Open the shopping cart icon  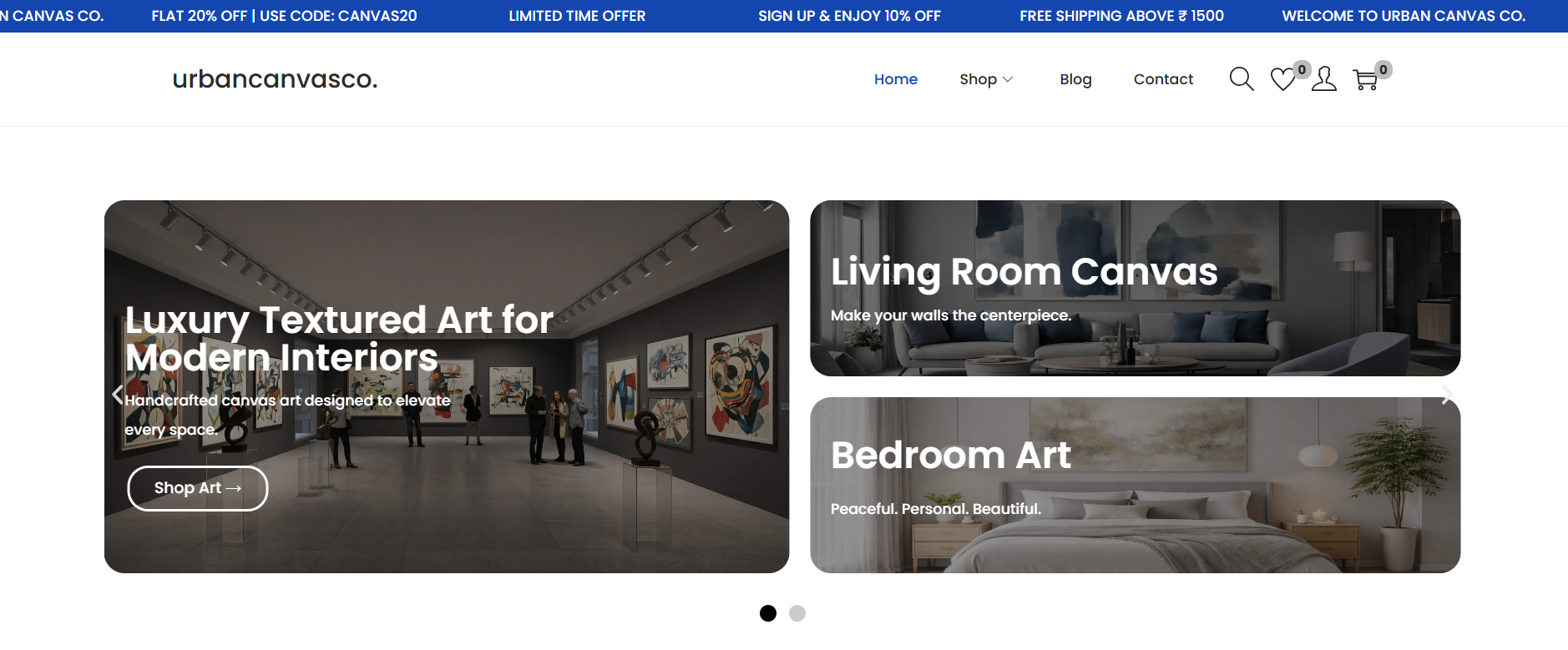[x=1365, y=79]
